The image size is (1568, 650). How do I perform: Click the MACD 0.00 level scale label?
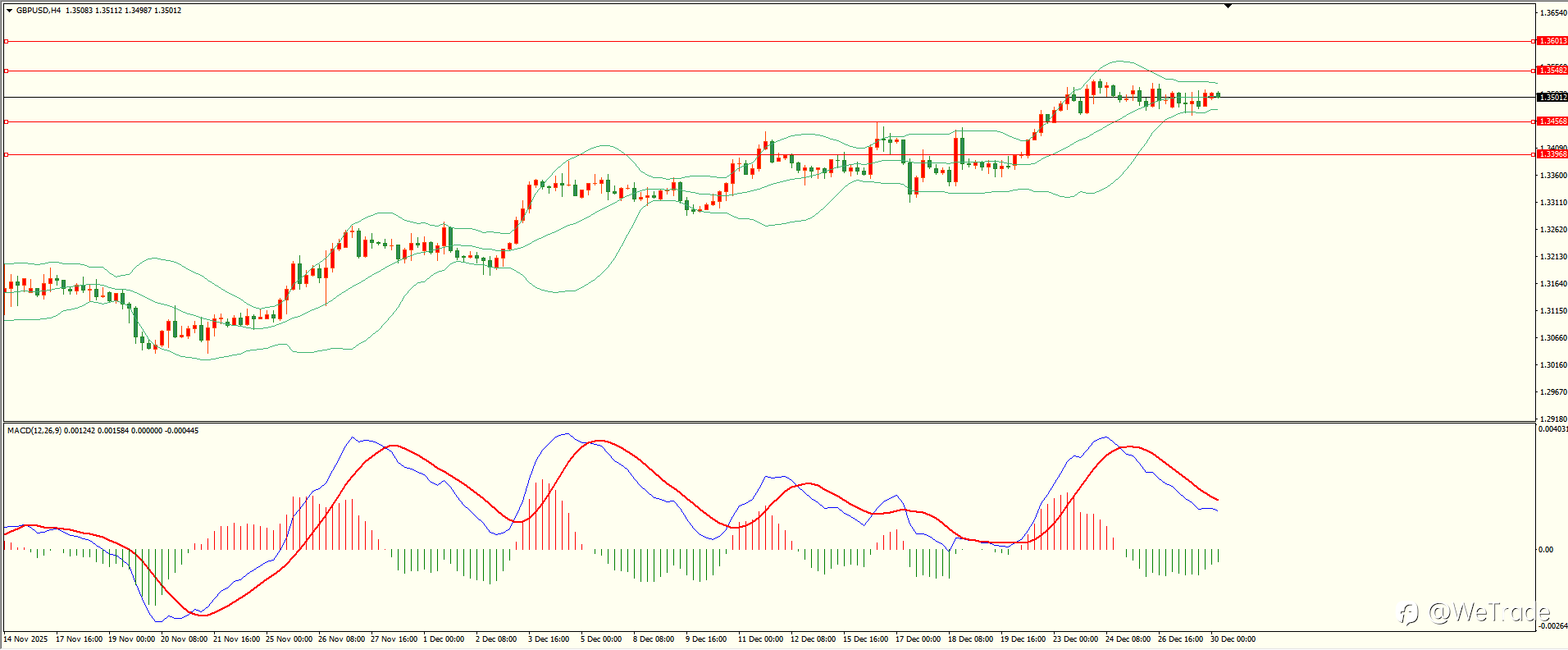pyautogui.click(x=1546, y=550)
